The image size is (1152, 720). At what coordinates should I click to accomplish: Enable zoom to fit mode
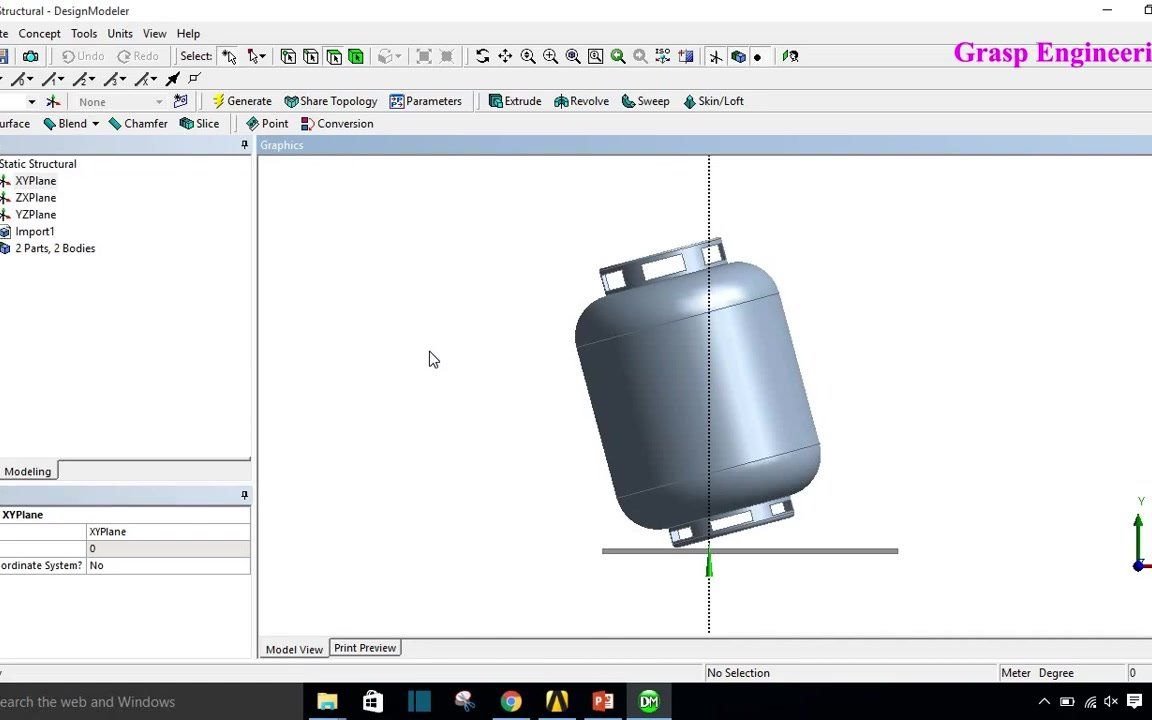tap(594, 57)
